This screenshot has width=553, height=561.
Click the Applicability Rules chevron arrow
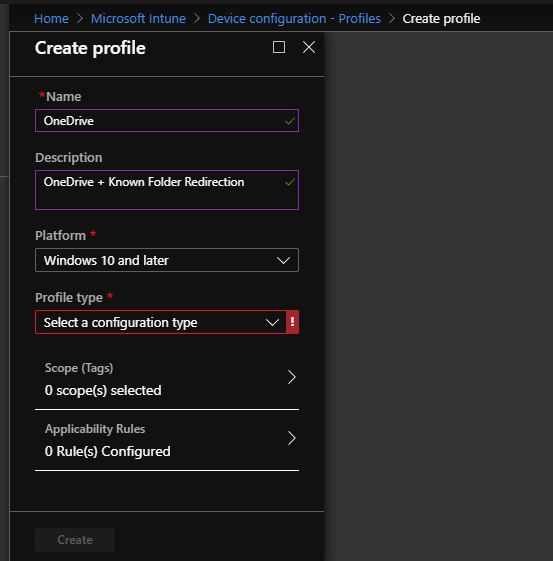292,438
